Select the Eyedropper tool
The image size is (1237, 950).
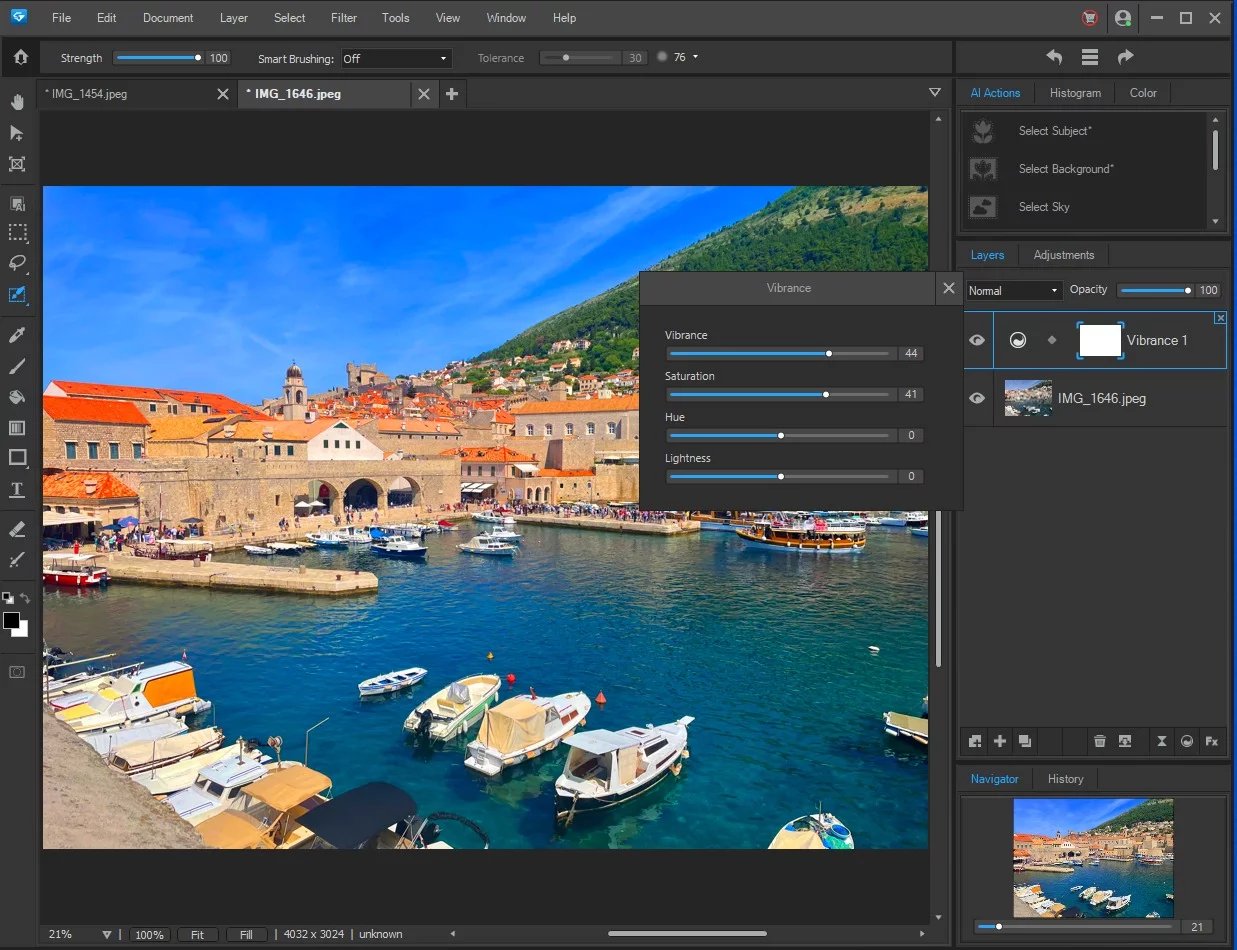[x=17, y=334]
